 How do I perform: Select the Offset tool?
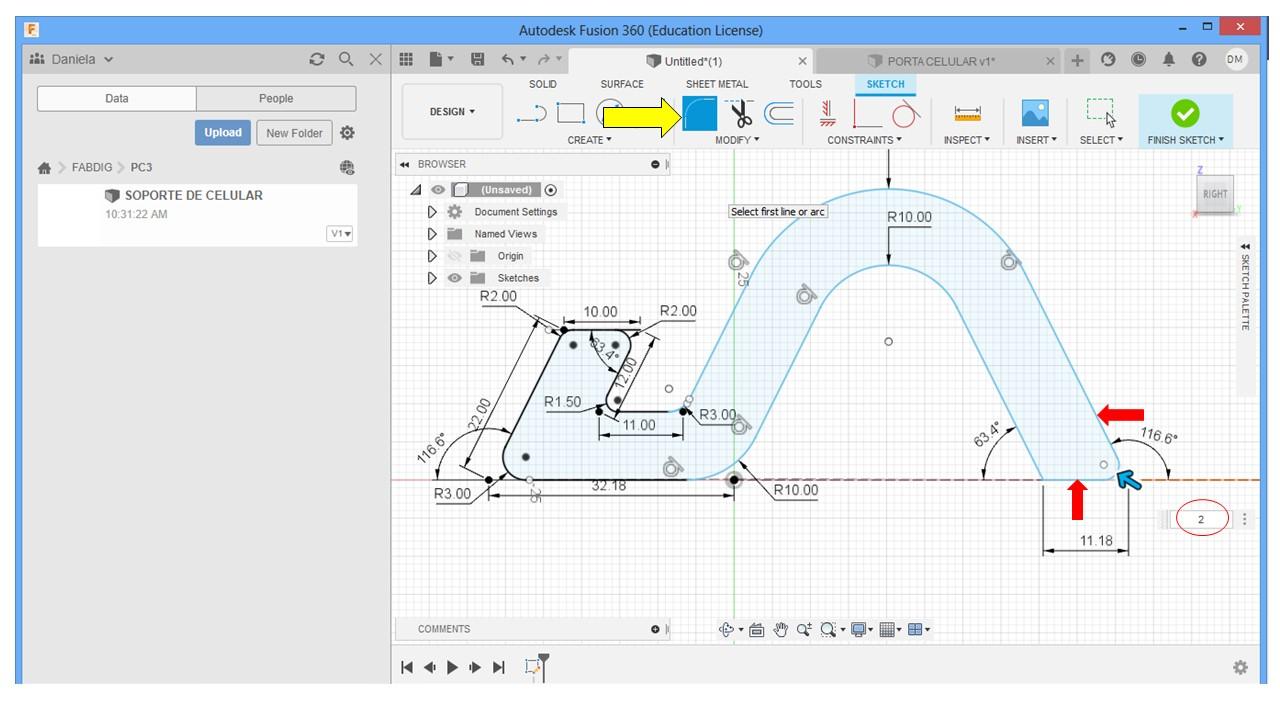click(x=780, y=113)
